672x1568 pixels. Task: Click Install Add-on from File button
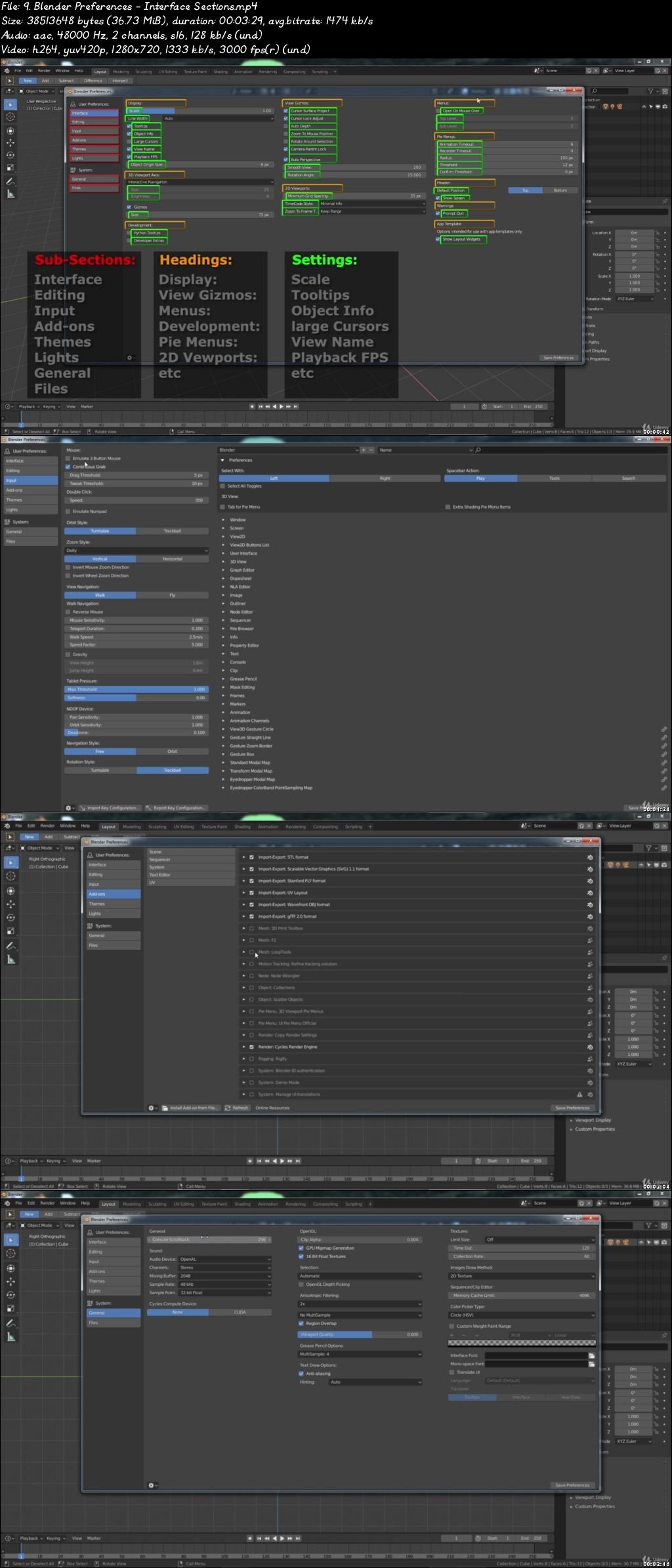click(190, 1108)
